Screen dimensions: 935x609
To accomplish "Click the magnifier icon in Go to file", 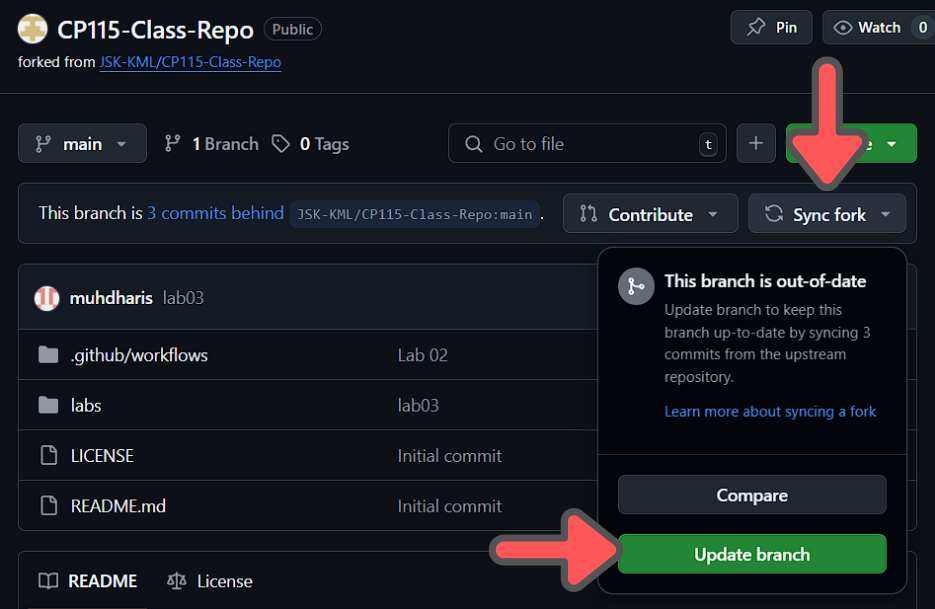I will click(473, 144).
